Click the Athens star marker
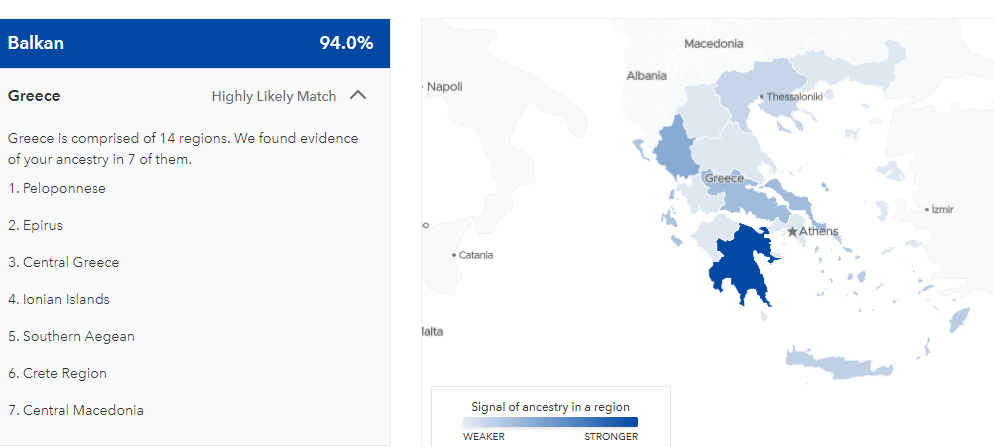Viewport: 994px width, 447px height. (x=792, y=232)
